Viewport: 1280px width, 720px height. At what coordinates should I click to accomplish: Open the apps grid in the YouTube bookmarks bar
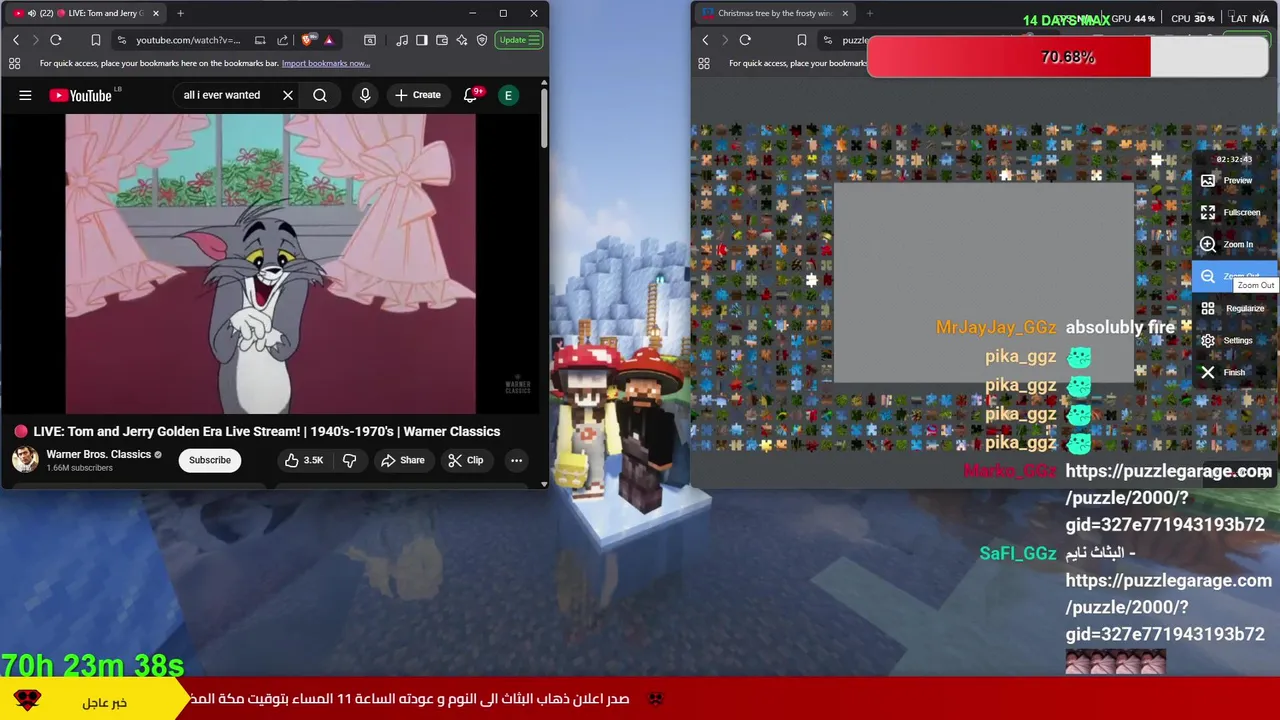14,63
